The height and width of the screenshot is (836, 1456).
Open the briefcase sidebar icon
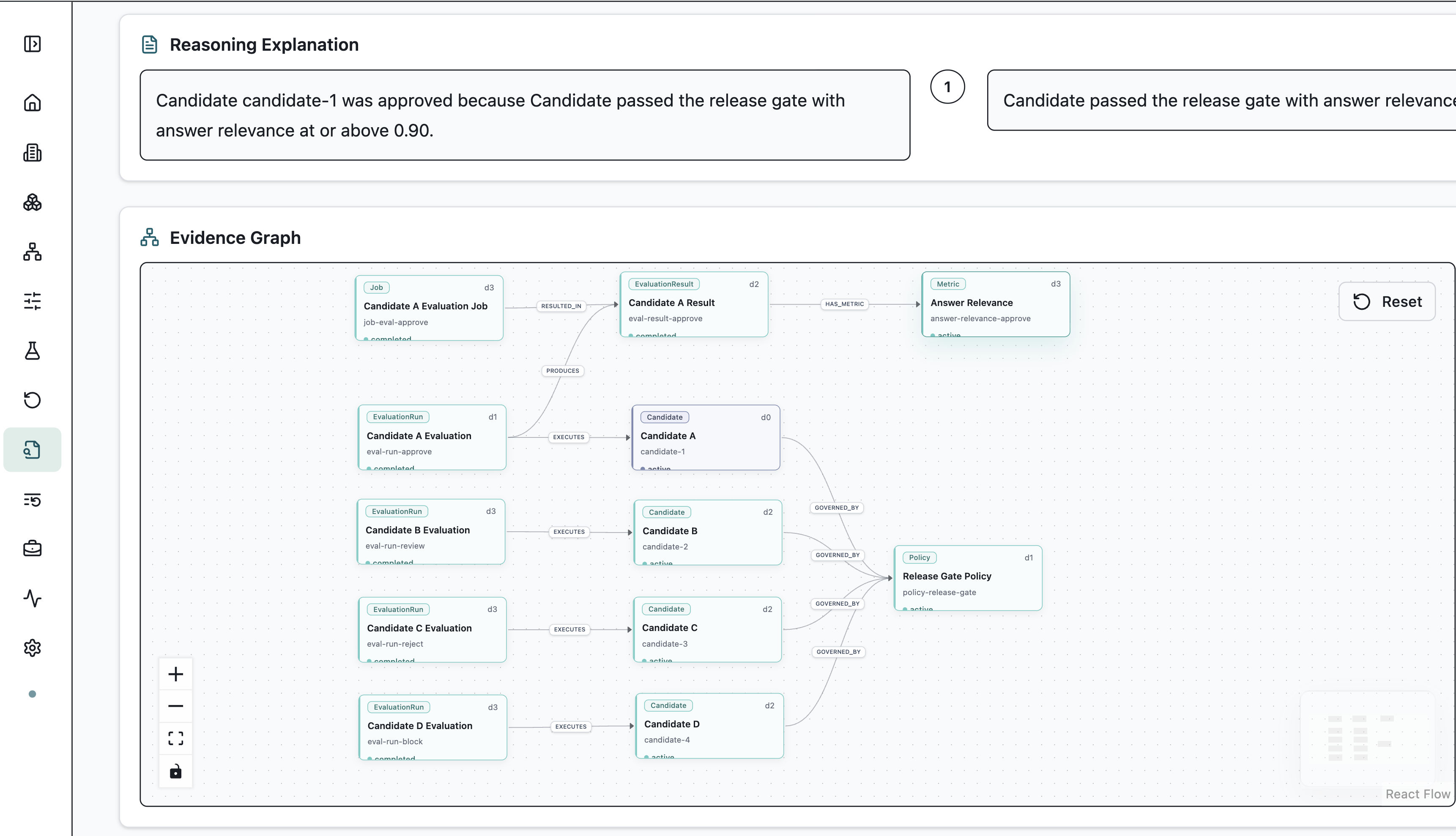(x=32, y=549)
